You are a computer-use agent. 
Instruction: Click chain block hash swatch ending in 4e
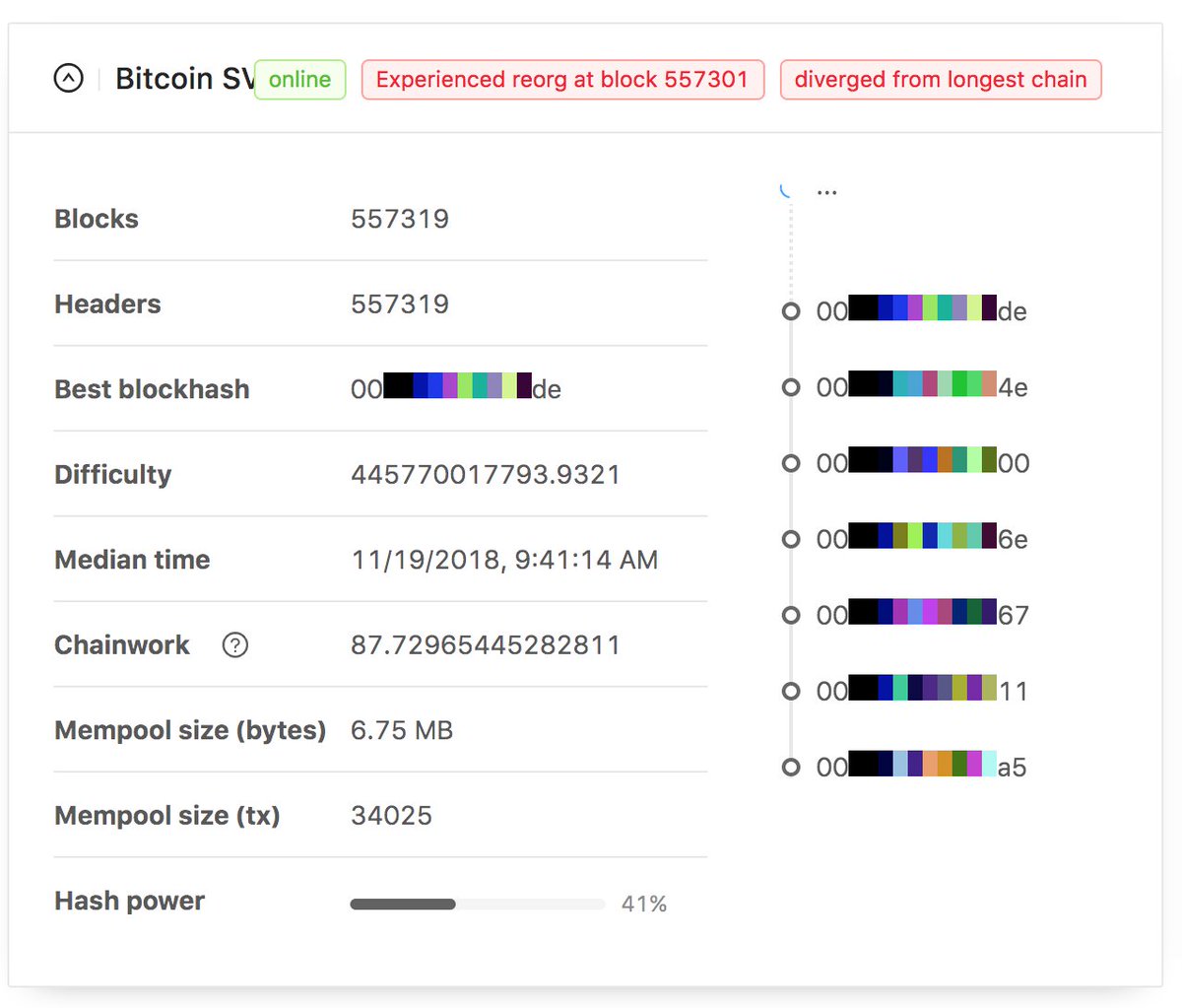[x=922, y=386]
